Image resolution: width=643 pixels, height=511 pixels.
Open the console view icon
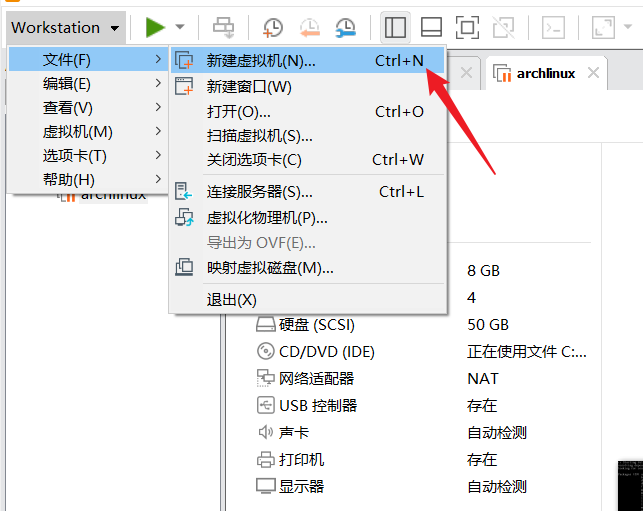[x=561, y=27]
